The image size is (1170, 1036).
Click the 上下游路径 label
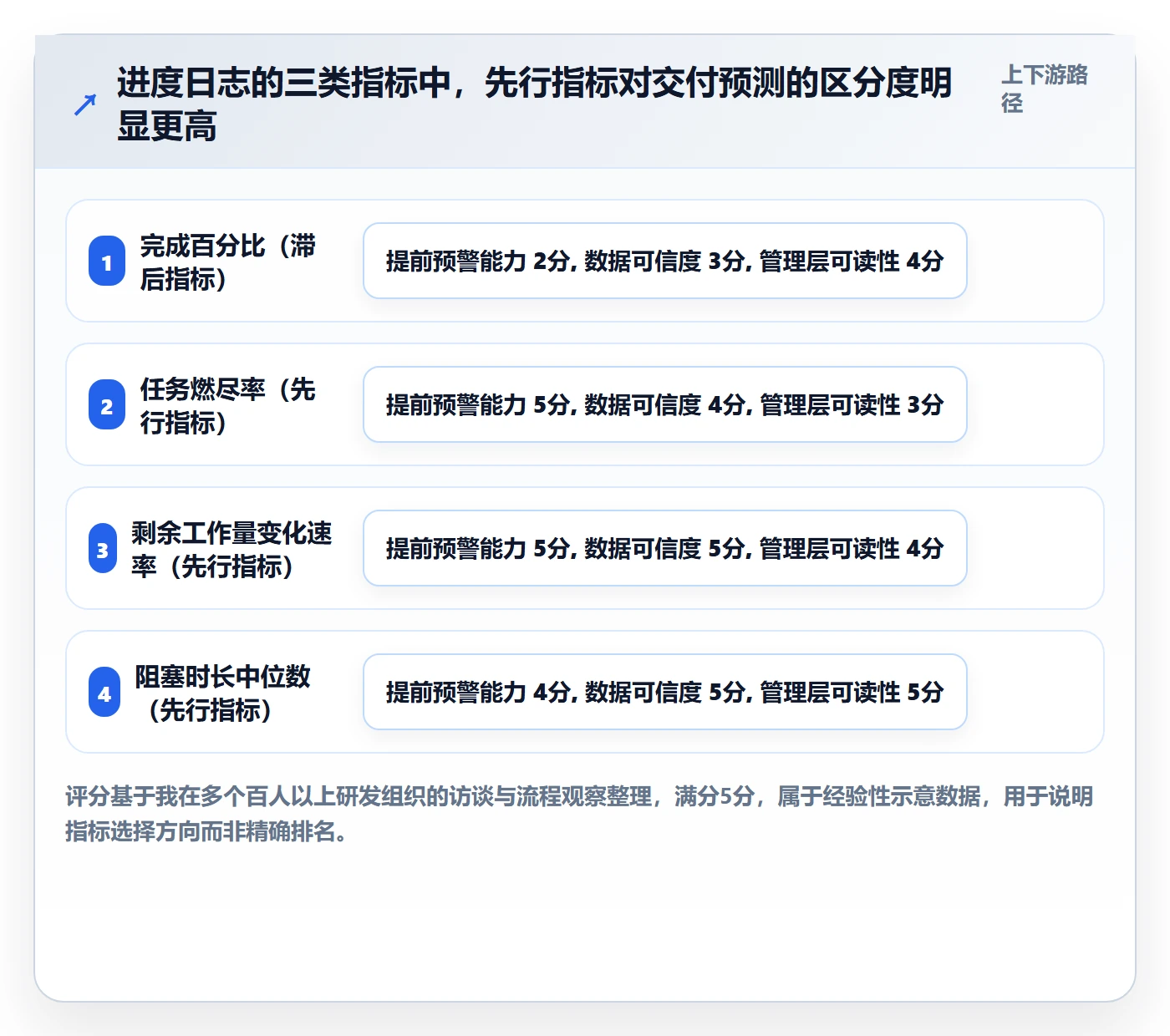(x=1045, y=89)
